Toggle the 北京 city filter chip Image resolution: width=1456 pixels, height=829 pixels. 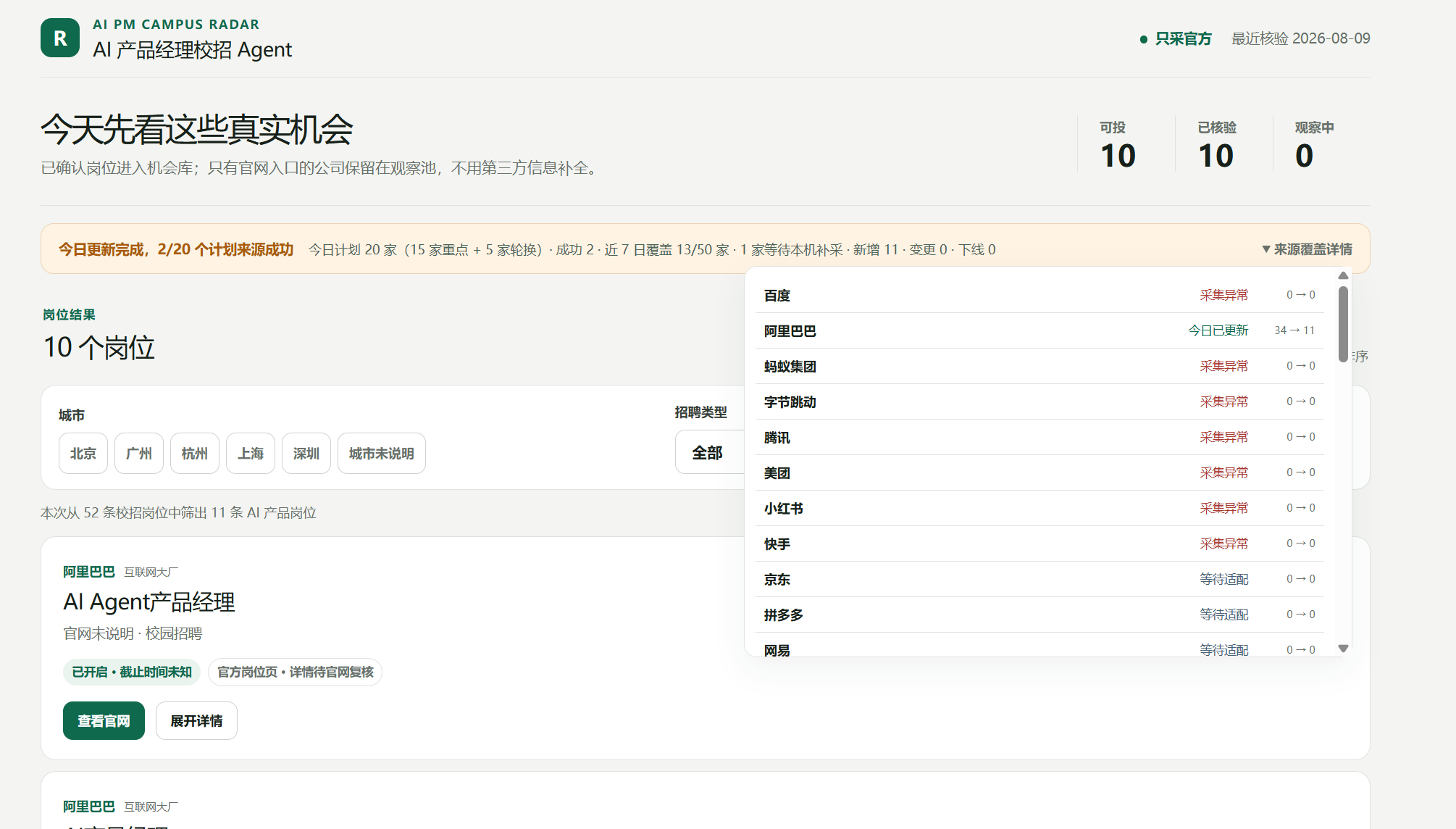tap(83, 454)
